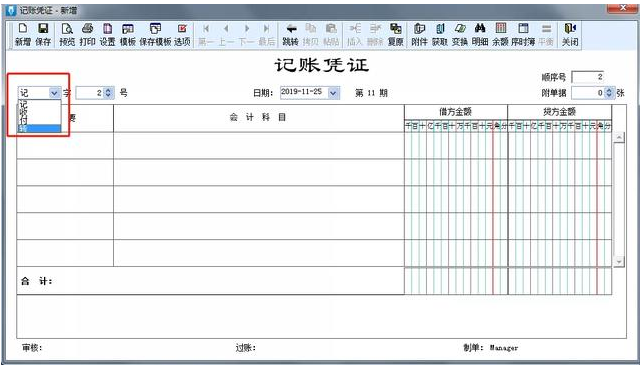Open the 日期 date dropdown arrow
640x365 pixels.
tap(333, 93)
